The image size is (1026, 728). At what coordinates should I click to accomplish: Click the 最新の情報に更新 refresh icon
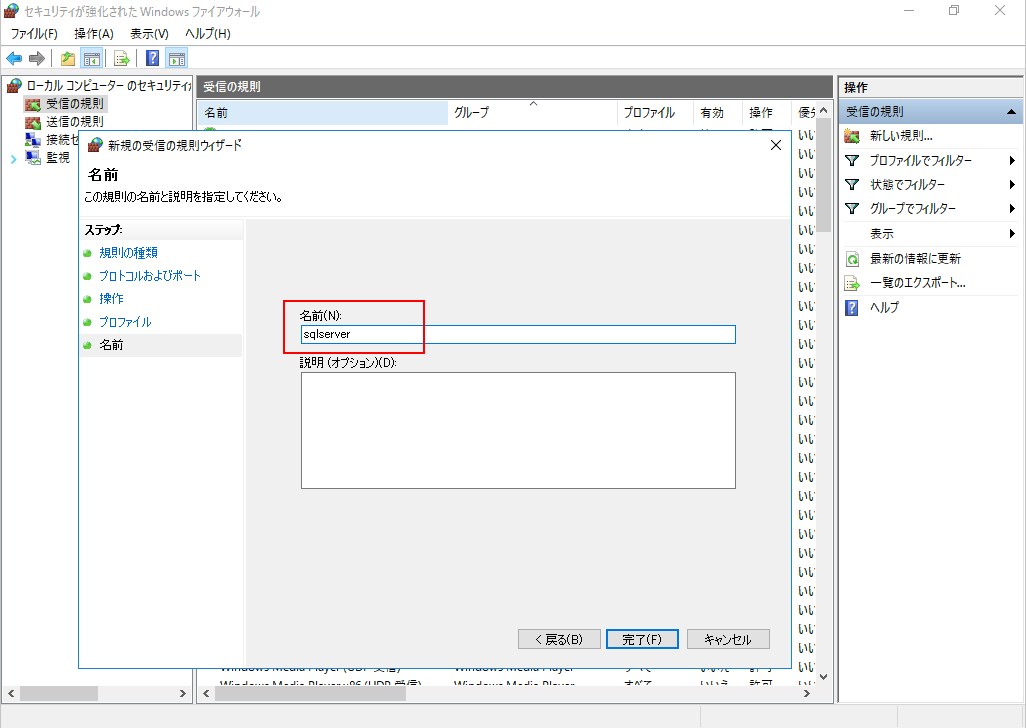(x=853, y=259)
